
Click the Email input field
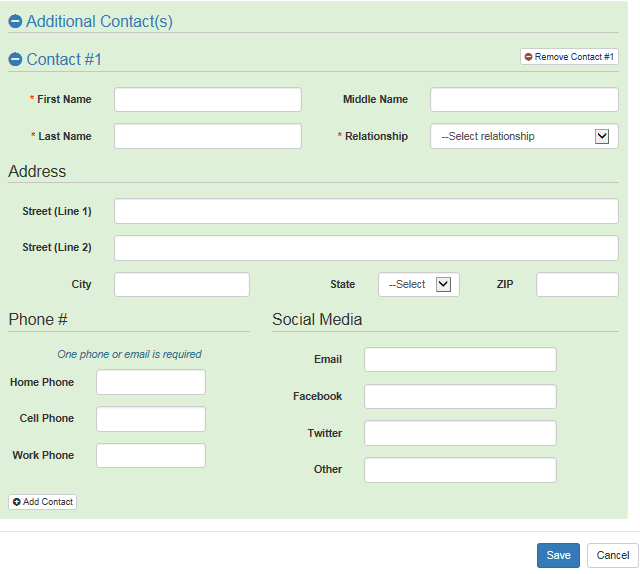(x=460, y=360)
